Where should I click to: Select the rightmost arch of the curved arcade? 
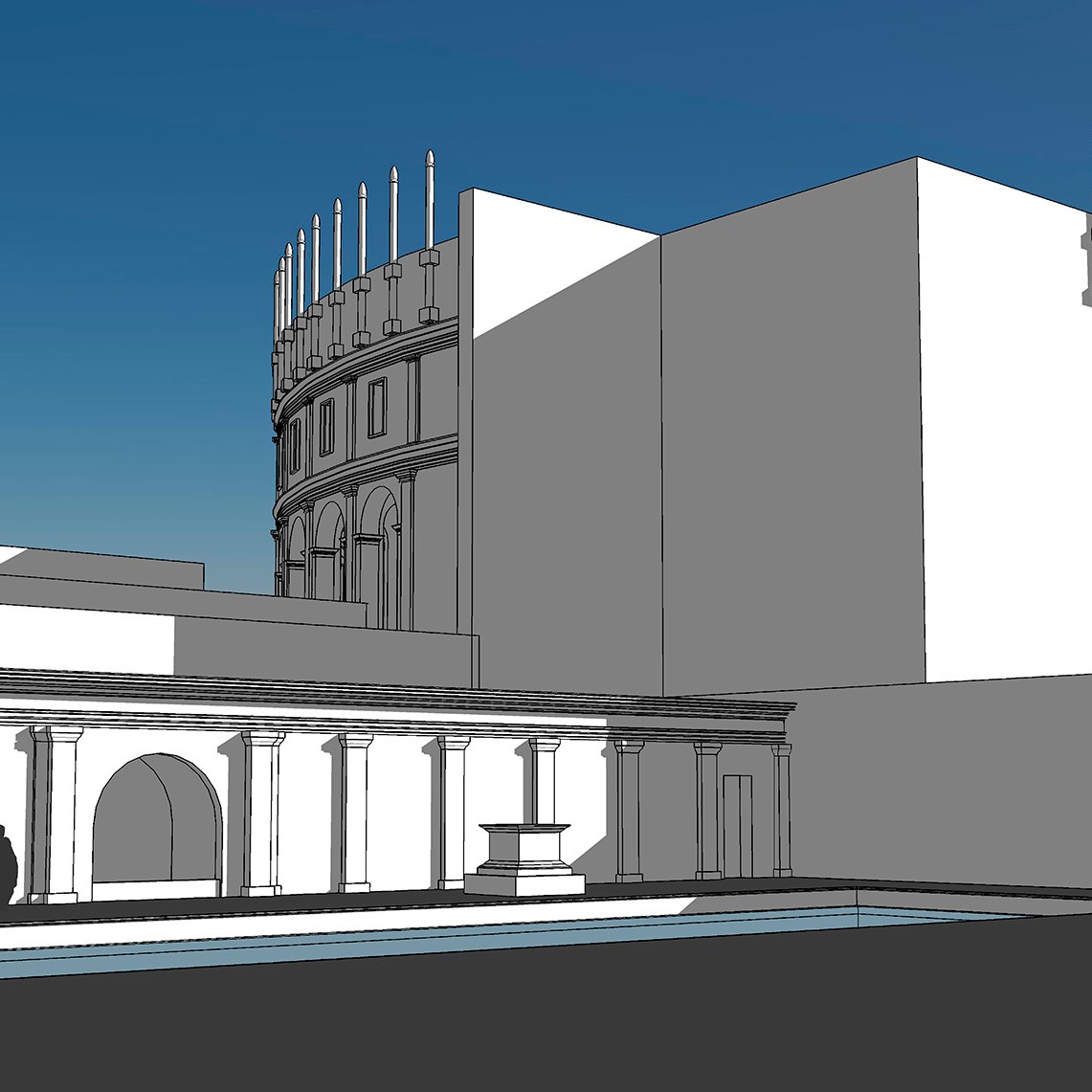pyautogui.click(x=379, y=555)
